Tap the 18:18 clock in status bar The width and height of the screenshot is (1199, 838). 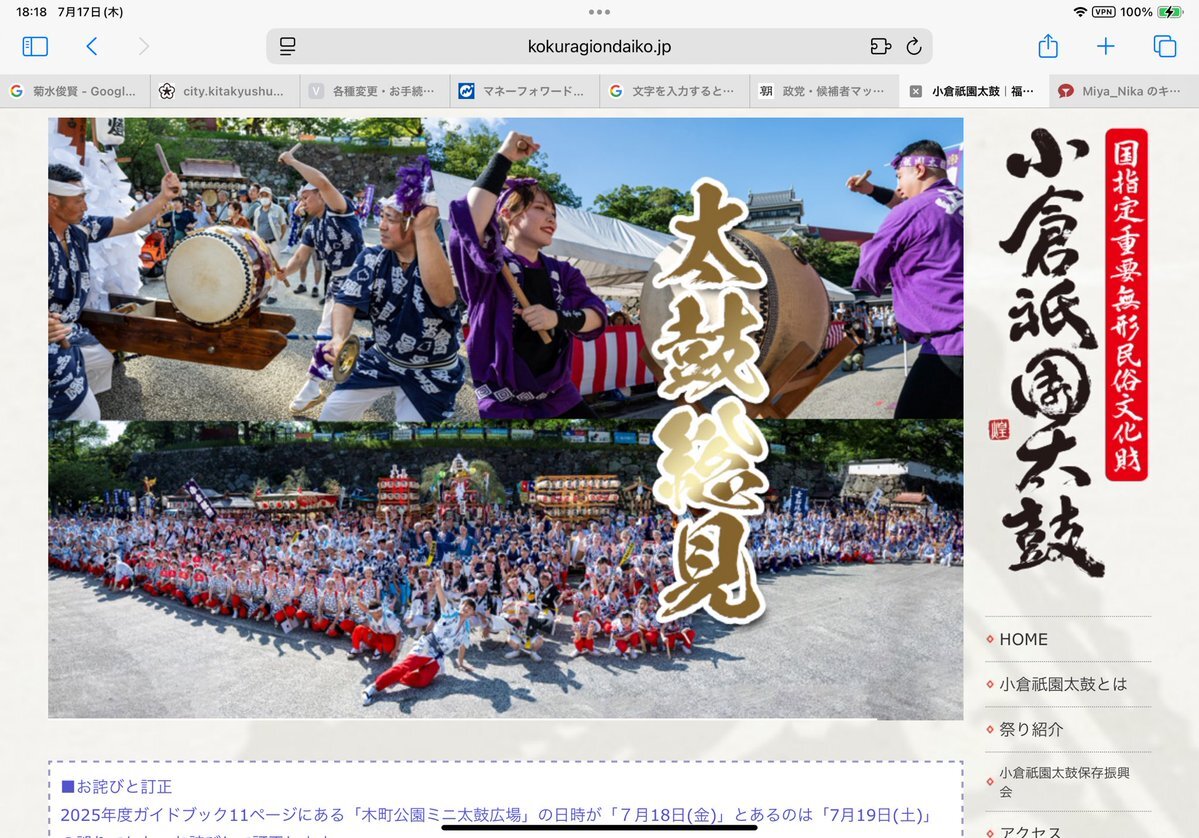click(x=31, y=12)
